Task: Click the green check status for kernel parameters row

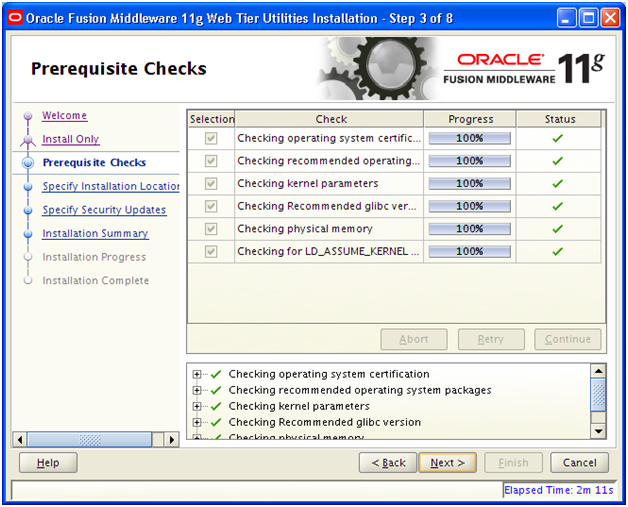Action: 558,184
